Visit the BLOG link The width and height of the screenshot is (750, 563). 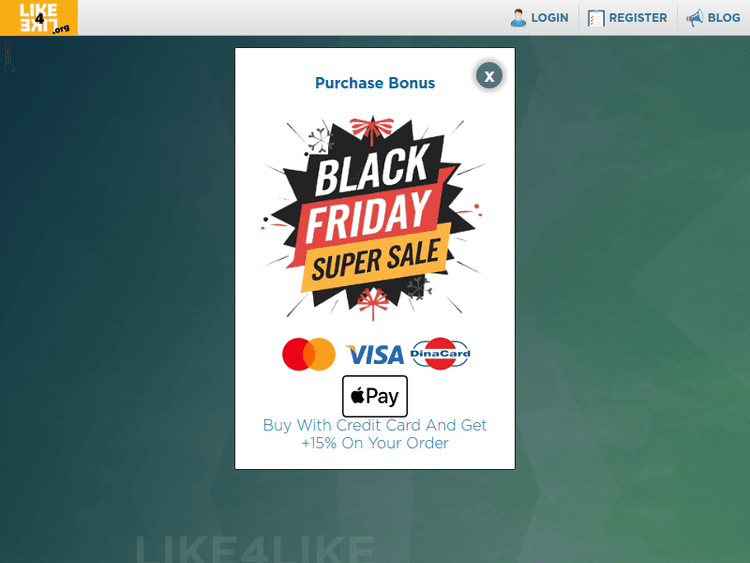pos(724,18)
